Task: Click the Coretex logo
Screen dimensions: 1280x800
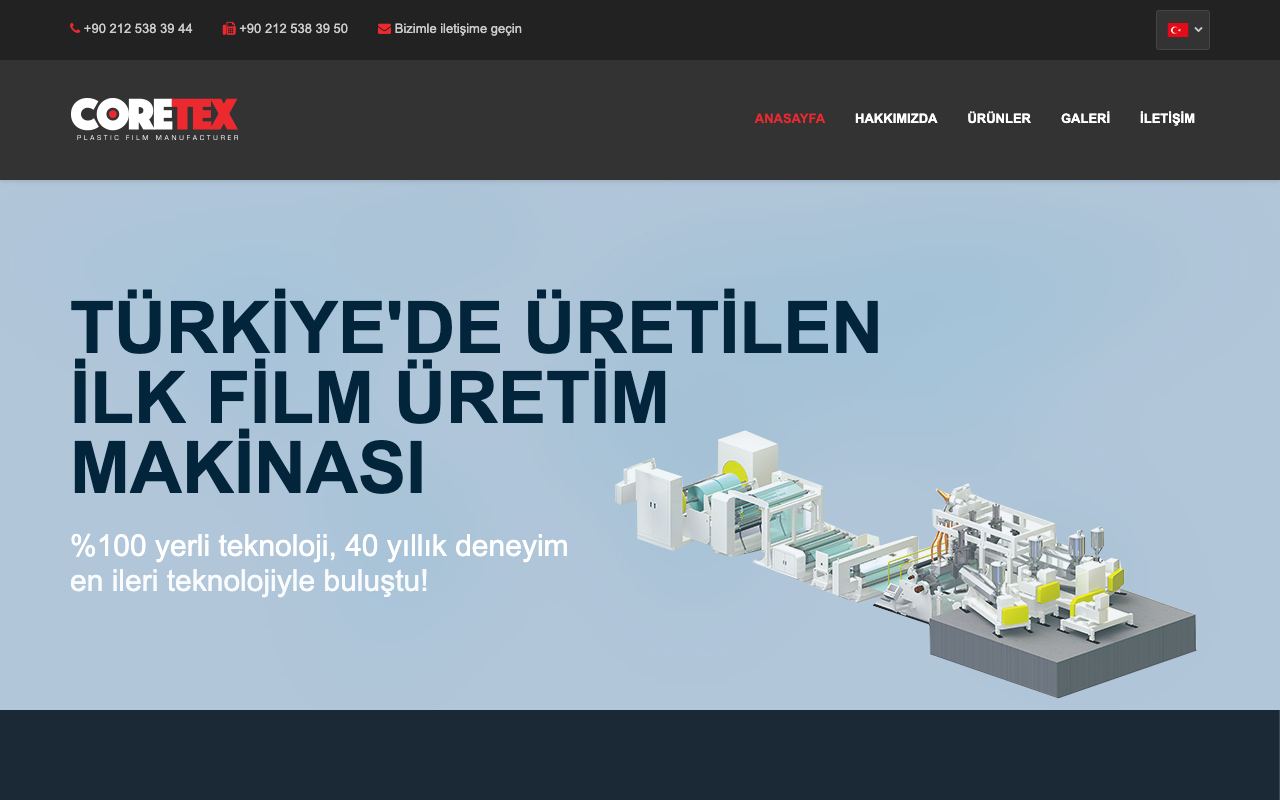Action: [x=155, y=119]
